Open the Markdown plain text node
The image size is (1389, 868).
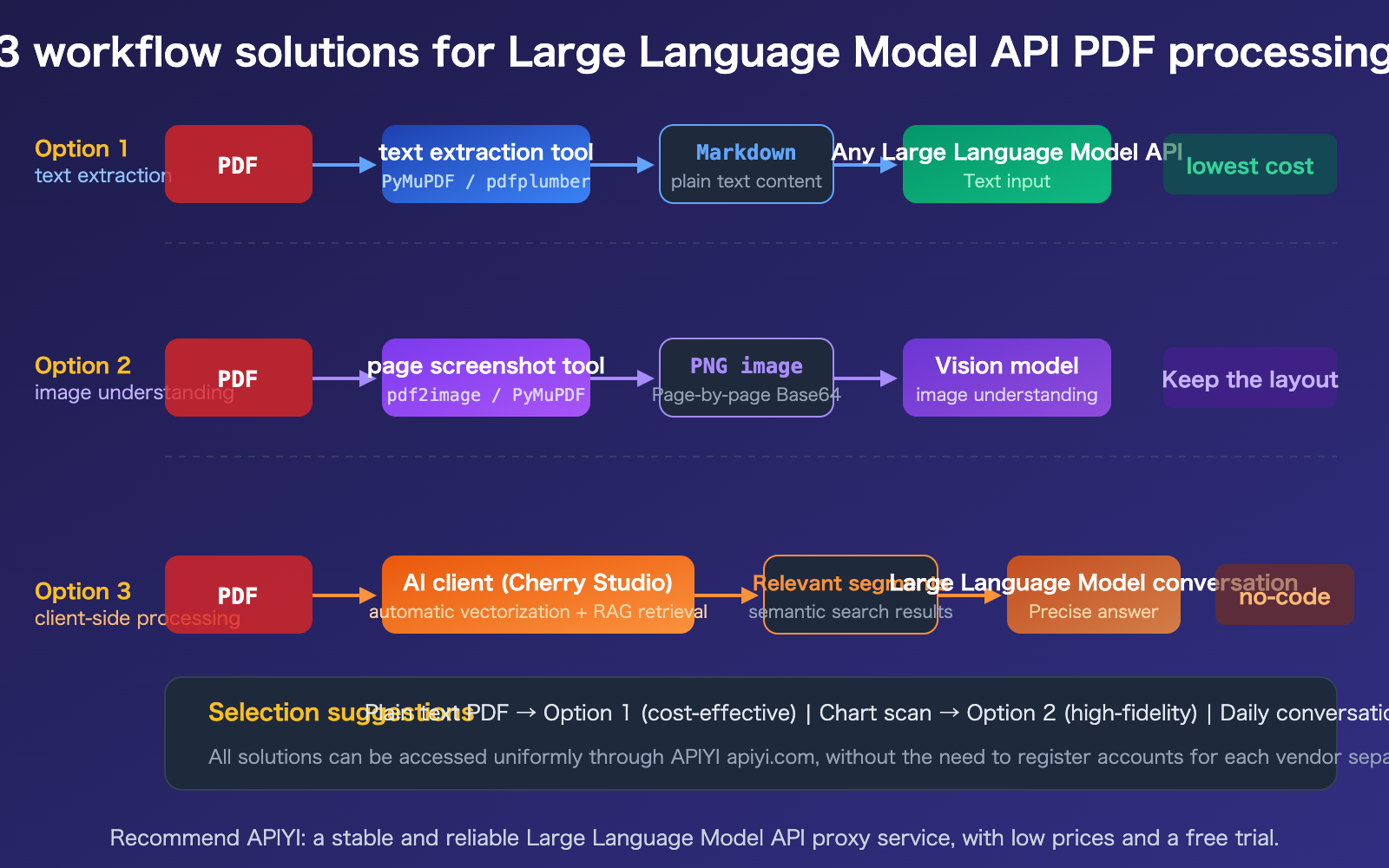point(746,164)
